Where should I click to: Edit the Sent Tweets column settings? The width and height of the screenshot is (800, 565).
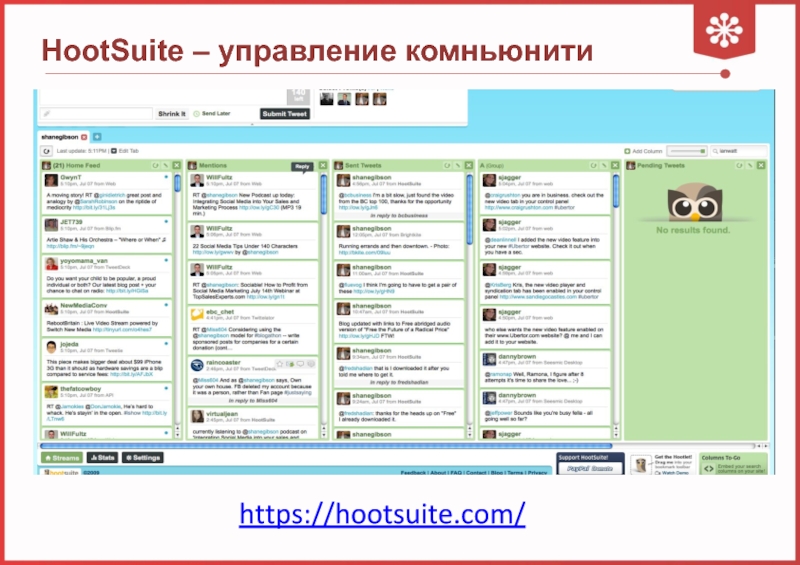456,164
